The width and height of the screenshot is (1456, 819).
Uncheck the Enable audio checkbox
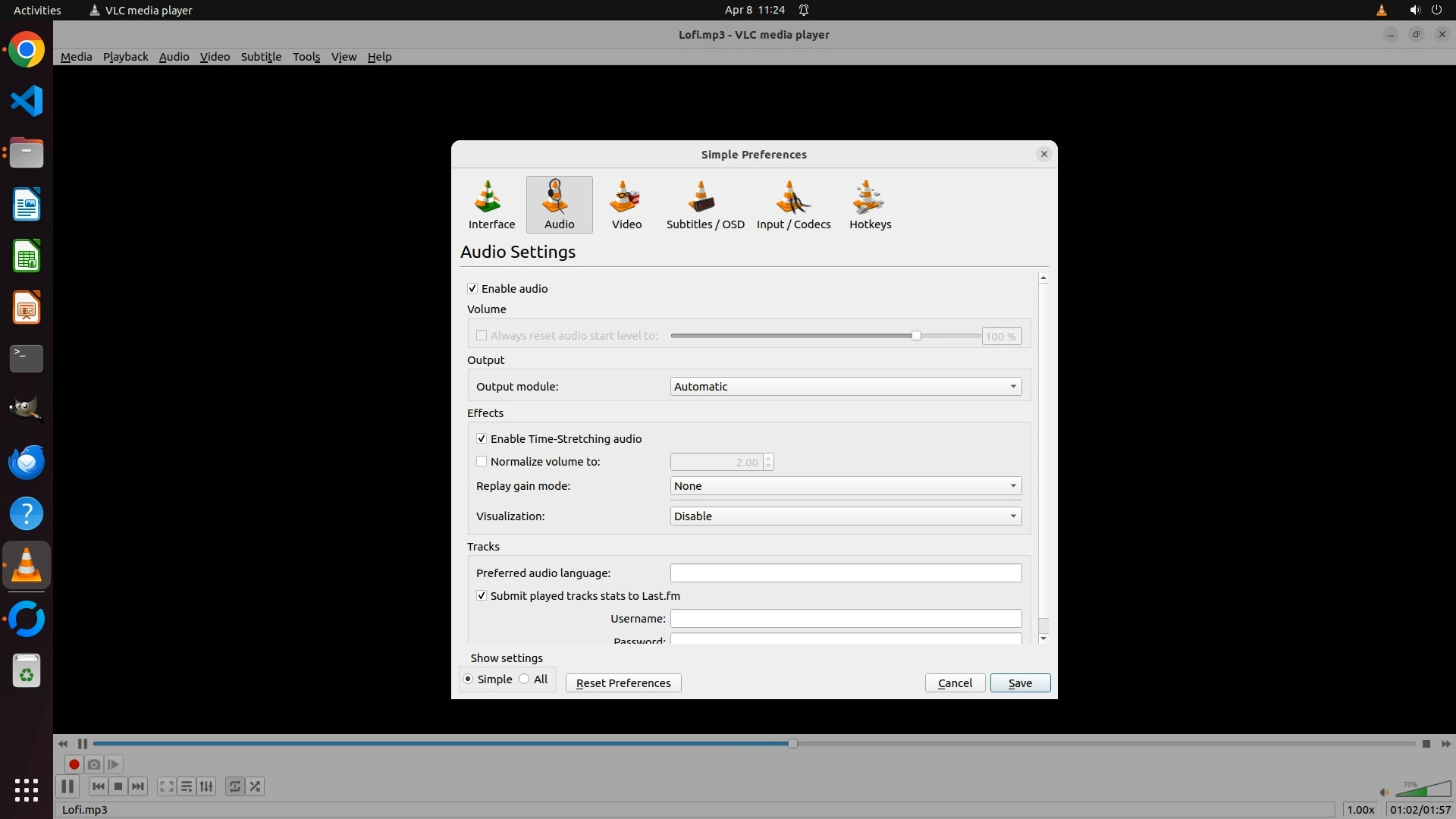(x=472, y=289)
